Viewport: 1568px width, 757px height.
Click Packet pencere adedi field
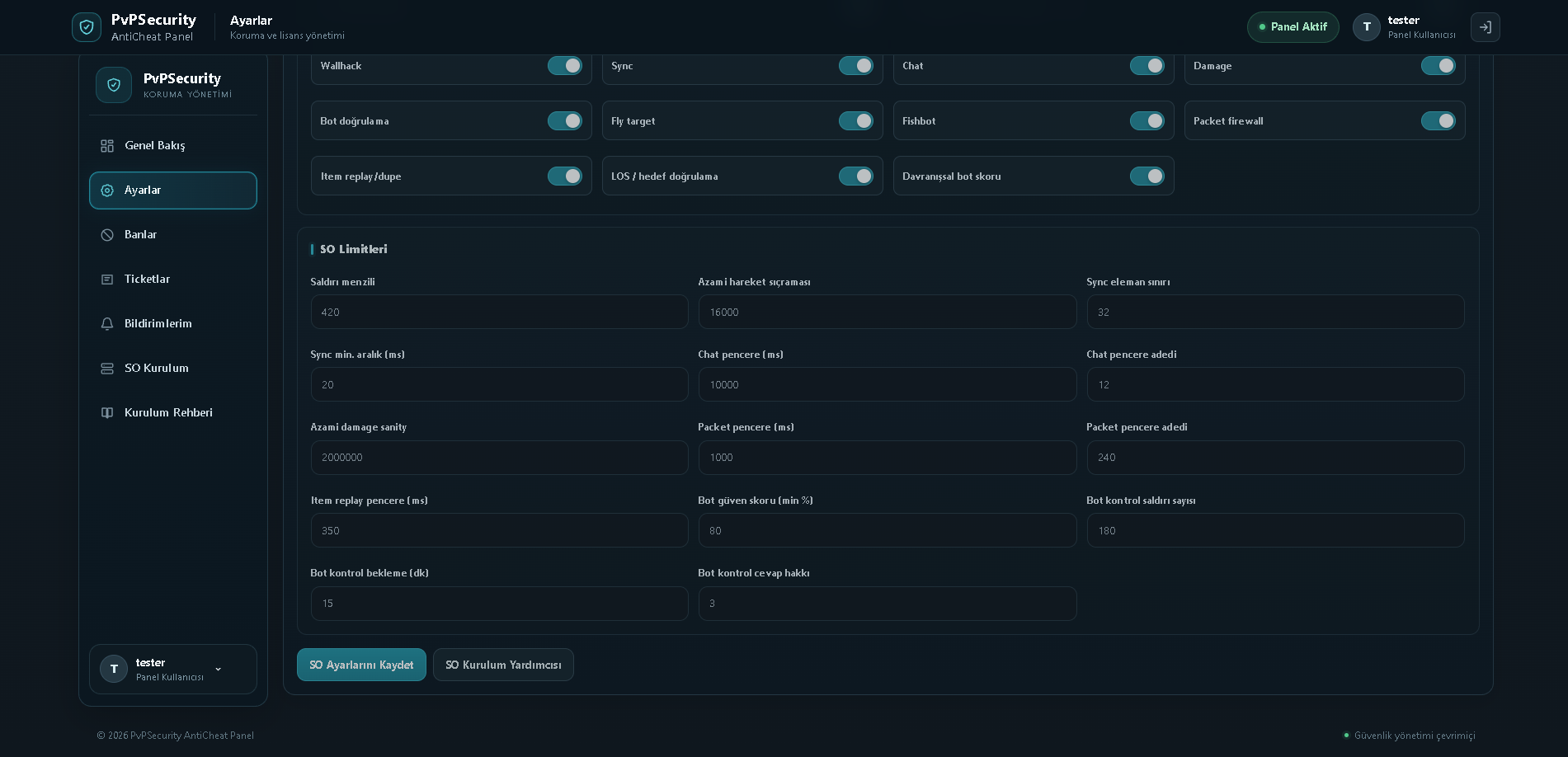click(x=1275, y=458)
